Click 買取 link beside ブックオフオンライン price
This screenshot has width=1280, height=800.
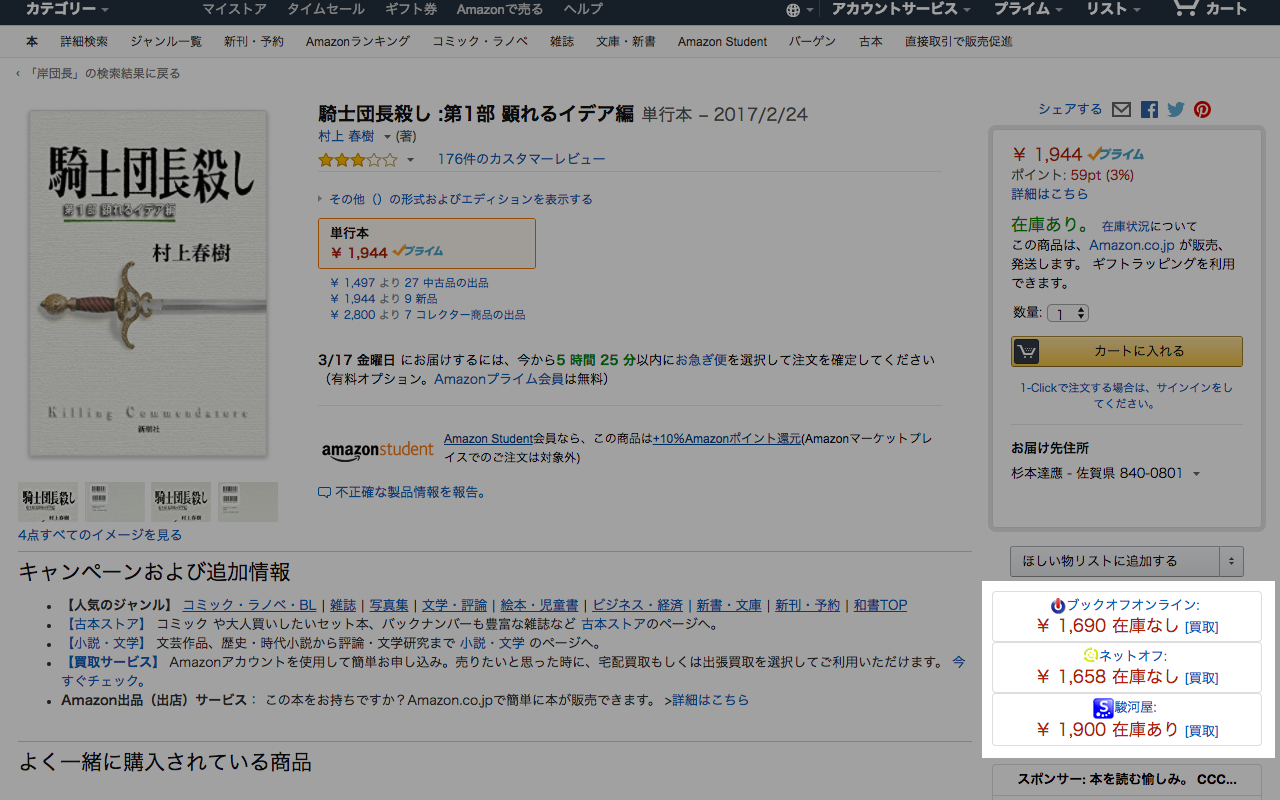(x=1202, y=628)
